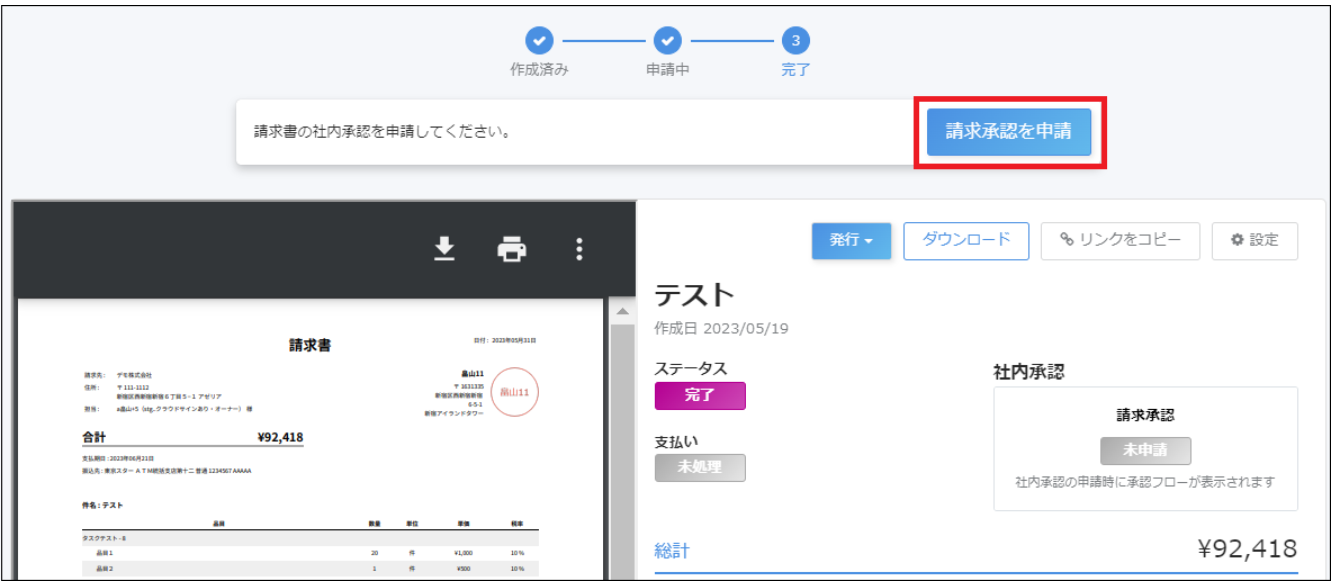
Task: Open PDF viewer three-dot menu
Action: [x=579, y=249]
